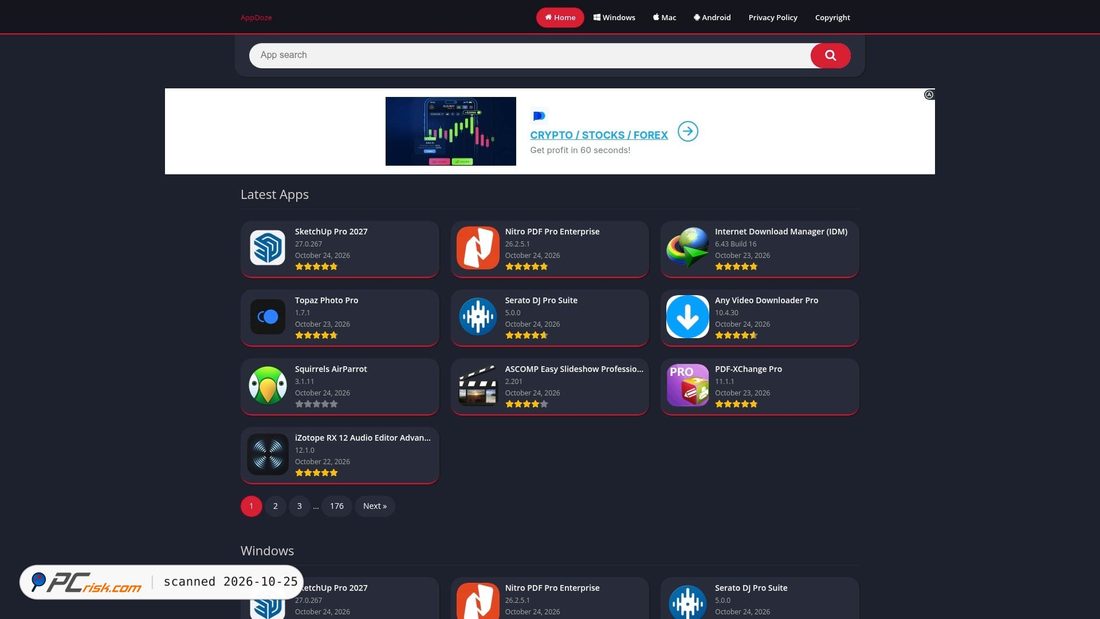
Task: Open the iZotope RX 12 Audio Editor title
Action: point(363,438)
